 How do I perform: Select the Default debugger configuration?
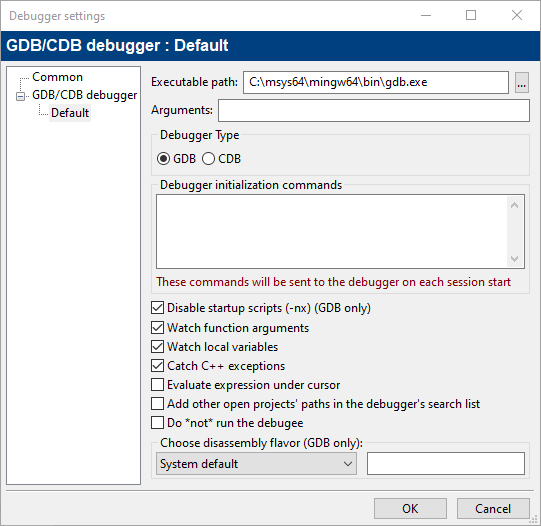[x=70, y=113]
